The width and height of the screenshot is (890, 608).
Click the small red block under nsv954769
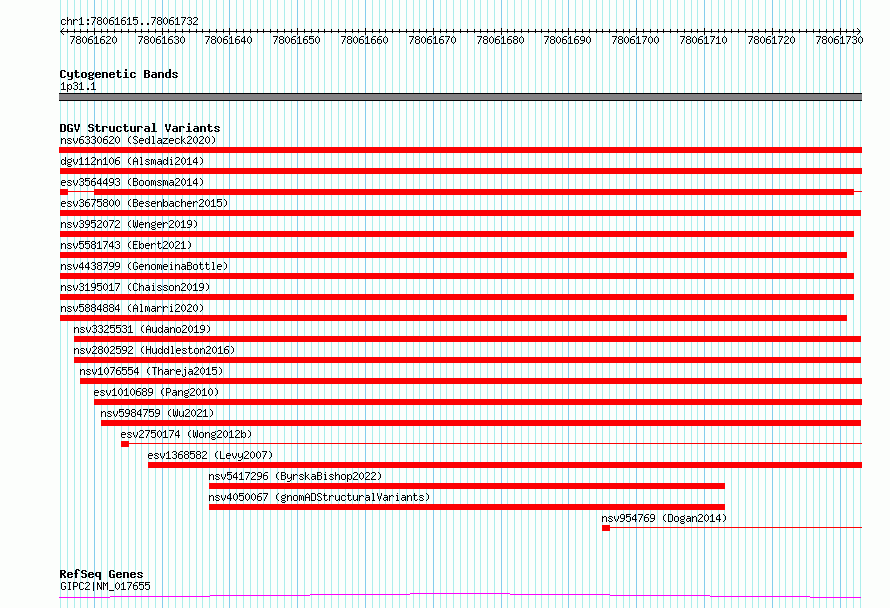click(x=606, y=528)
